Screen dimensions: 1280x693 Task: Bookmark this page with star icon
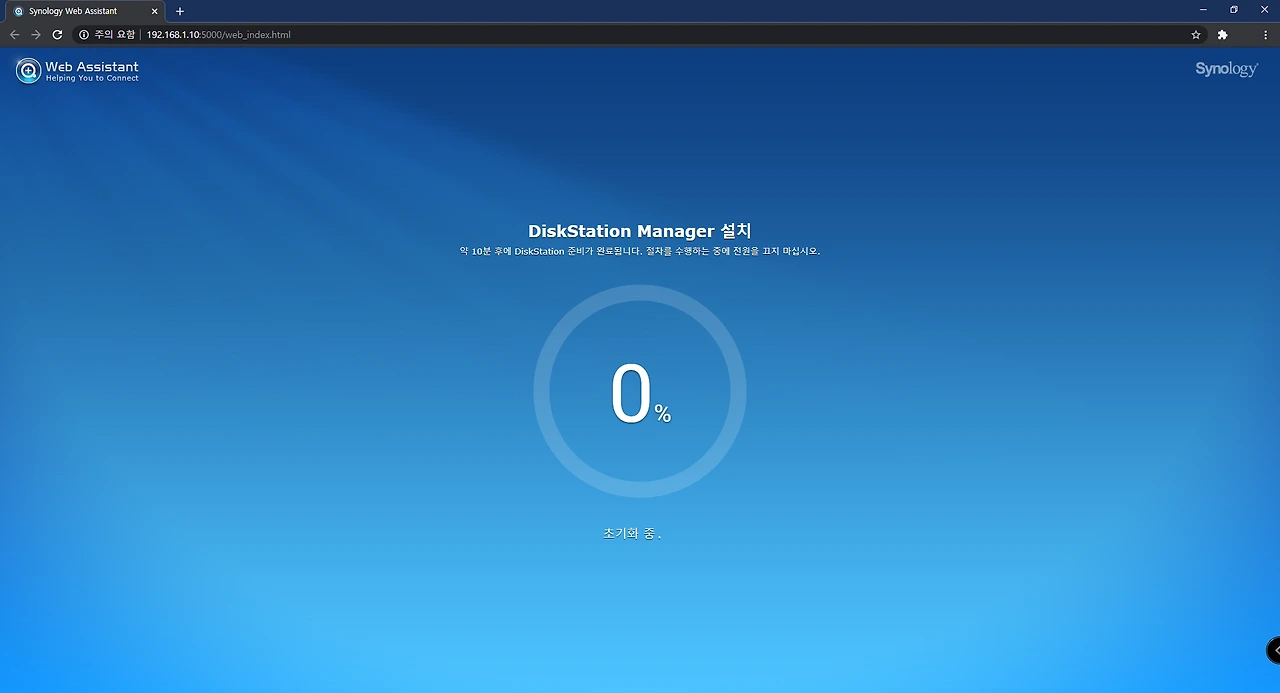click(1196, 35)
